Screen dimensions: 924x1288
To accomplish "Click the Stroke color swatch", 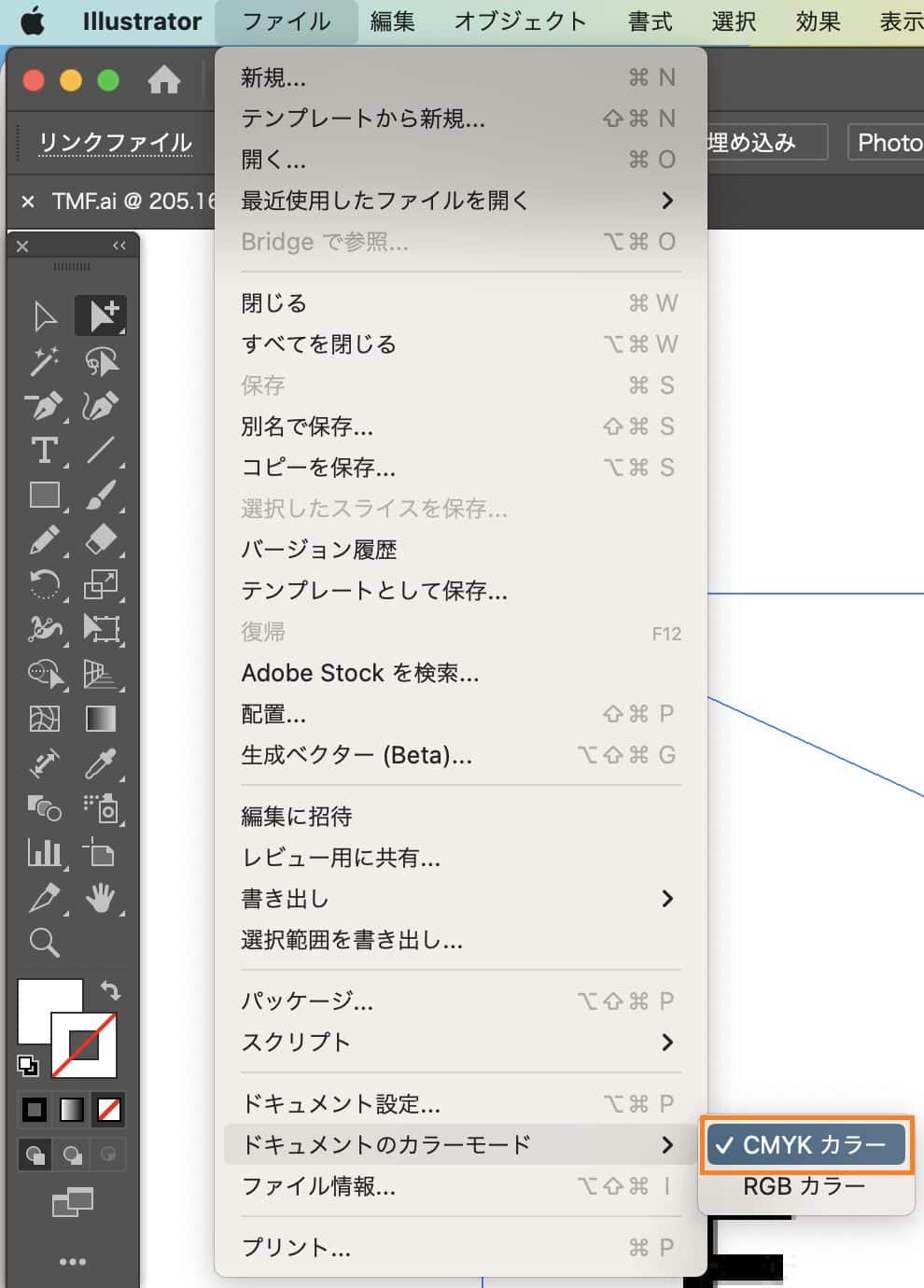I will (84, 1045).
